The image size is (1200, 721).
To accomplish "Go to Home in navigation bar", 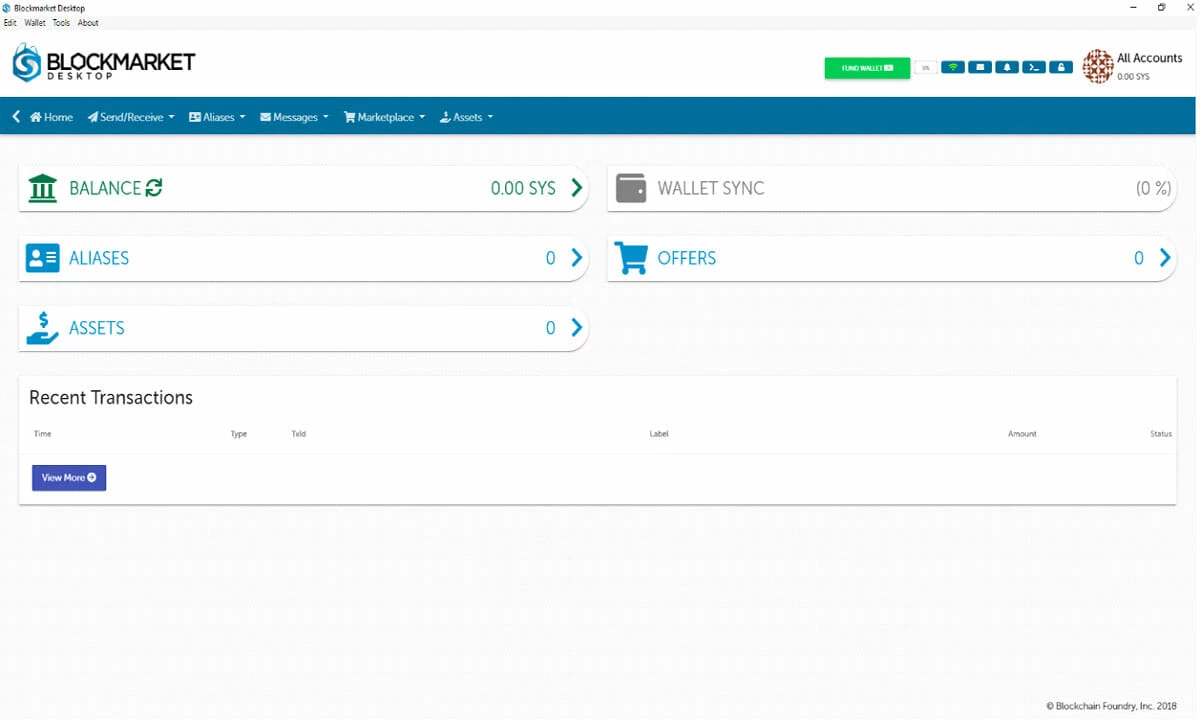I will (52, 117).
